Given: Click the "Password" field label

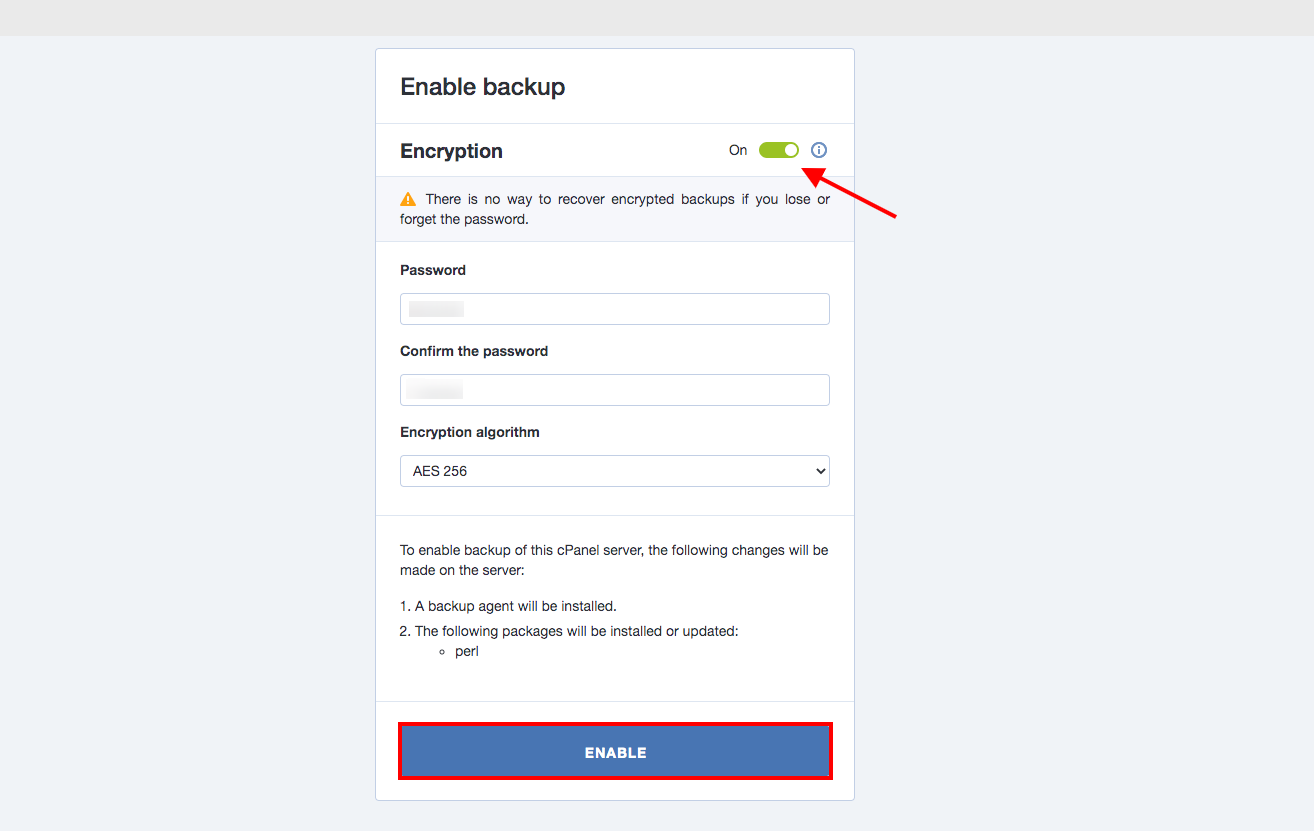Looking at the screenshot, I should coord(433,270).
